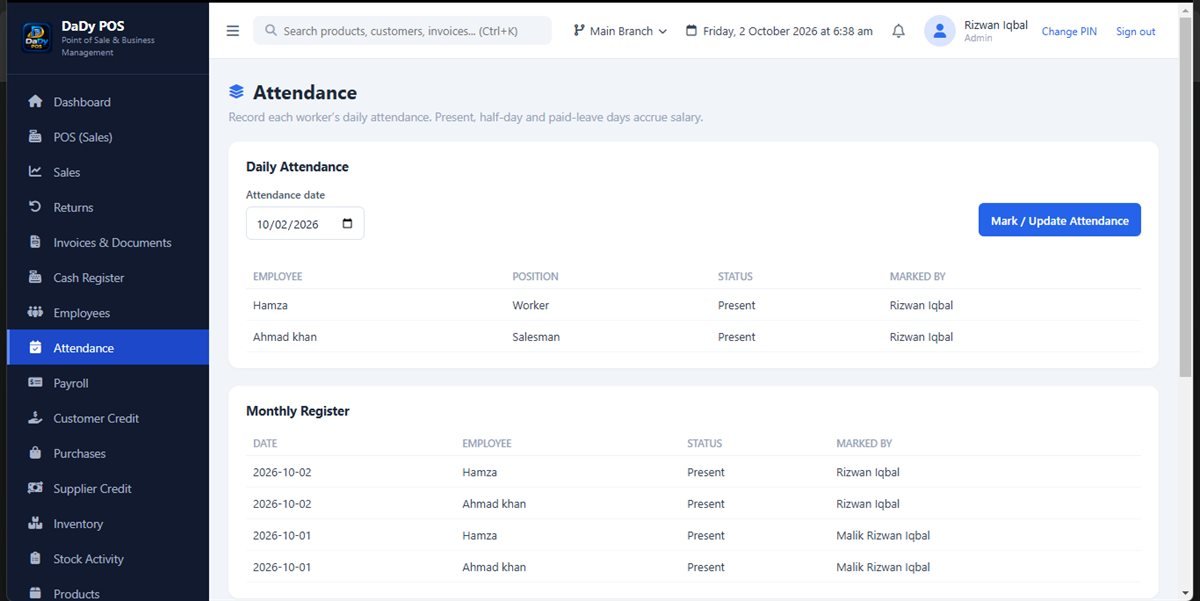Image resolution: width=1200 pixels, height=601 pixels.
Task: Toggle the hamburger sidebar menu icon
Action: pos(233,31)
